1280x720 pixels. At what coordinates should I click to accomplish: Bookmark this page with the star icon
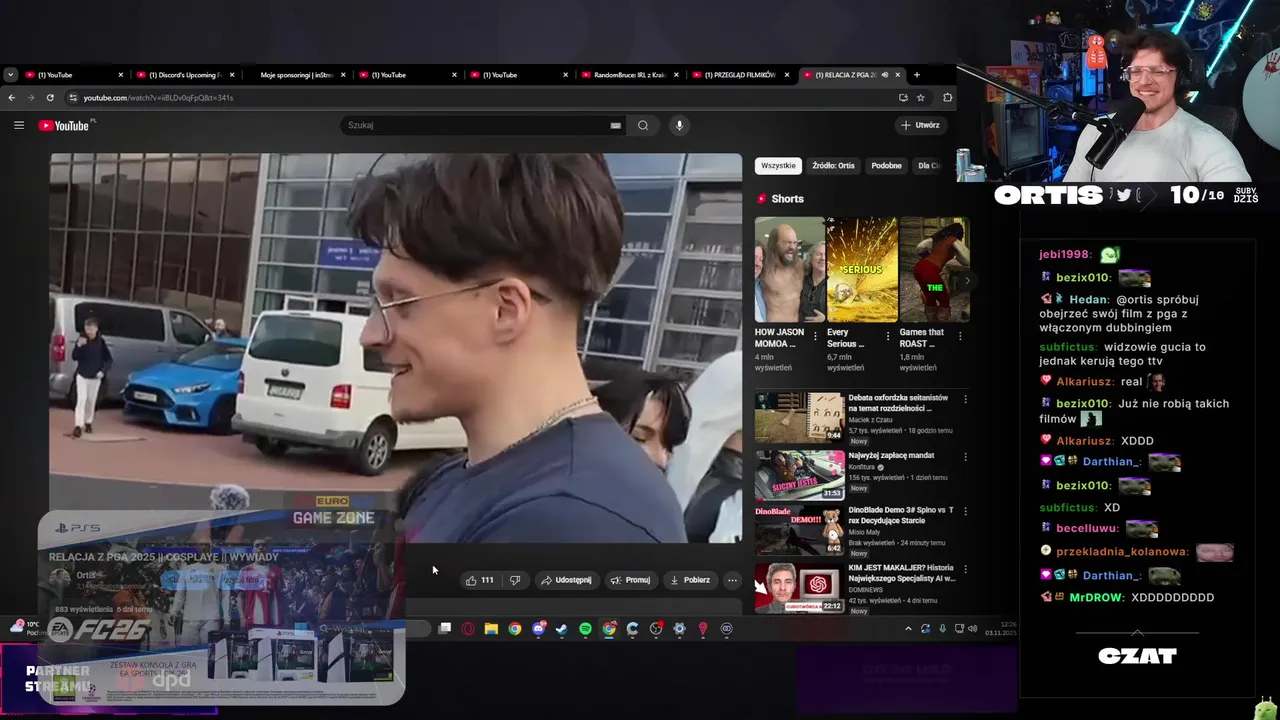click(x=921, y=97)
